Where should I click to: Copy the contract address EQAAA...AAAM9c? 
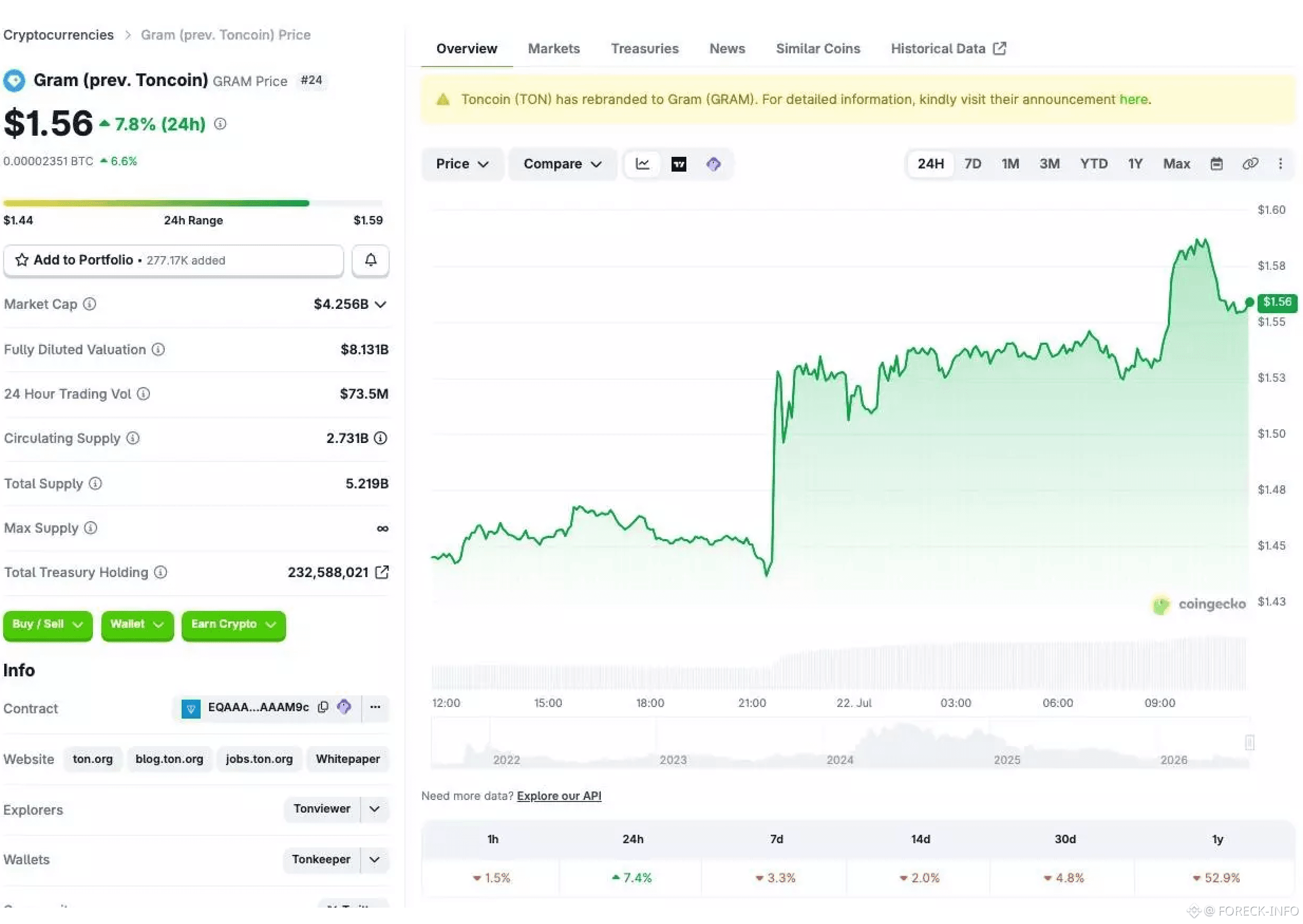click(x=323, y=707)
